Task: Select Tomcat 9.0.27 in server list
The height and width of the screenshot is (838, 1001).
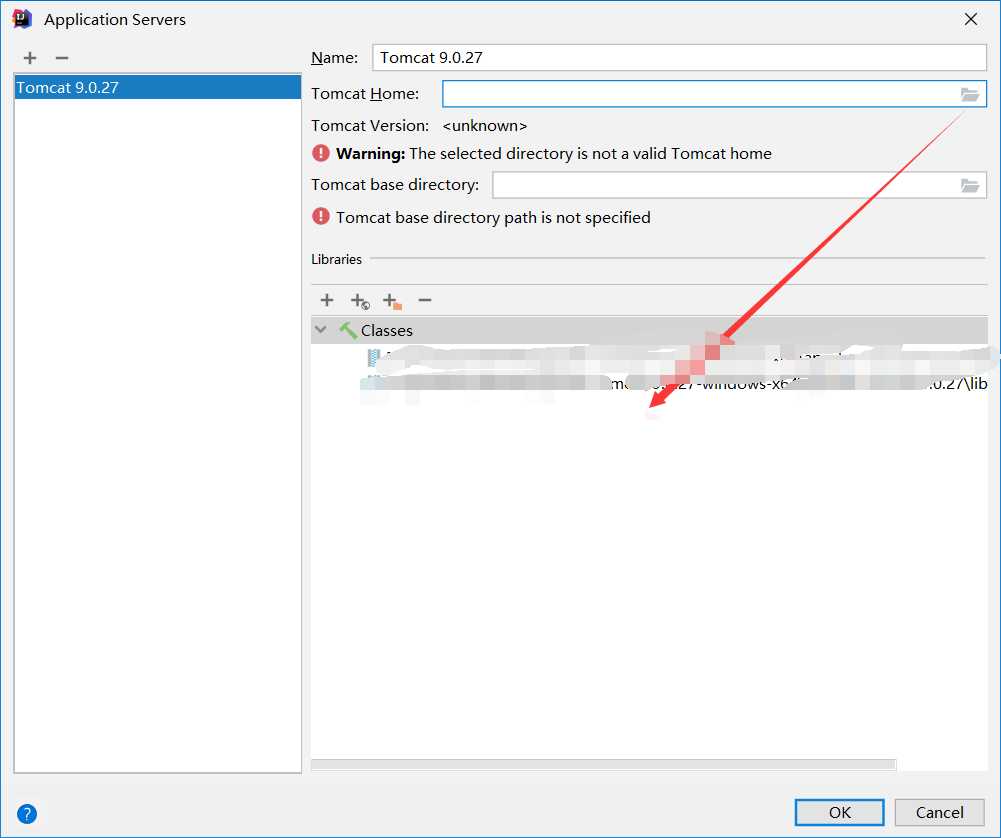Action: click(157, 87)
